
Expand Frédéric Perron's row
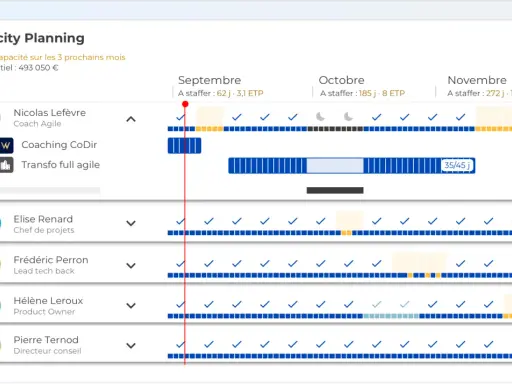click(131, 265)
